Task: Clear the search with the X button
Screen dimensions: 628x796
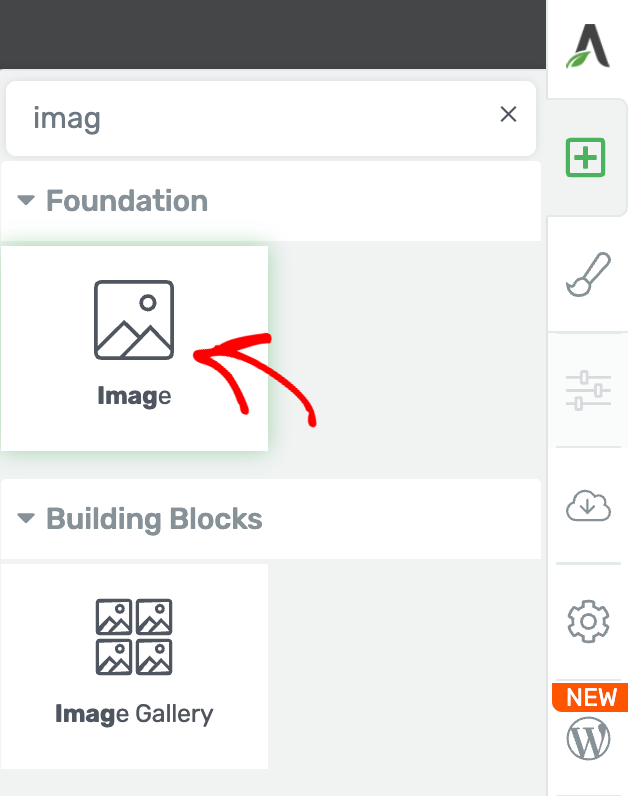Action: tap(508, 114)
